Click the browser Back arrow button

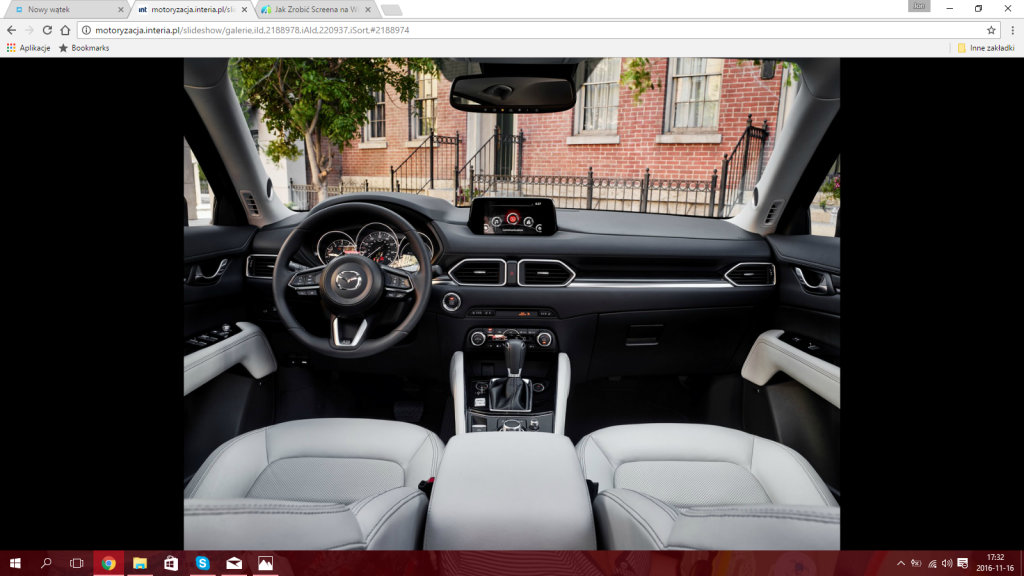pyautogui.click(x=11, y=30)
